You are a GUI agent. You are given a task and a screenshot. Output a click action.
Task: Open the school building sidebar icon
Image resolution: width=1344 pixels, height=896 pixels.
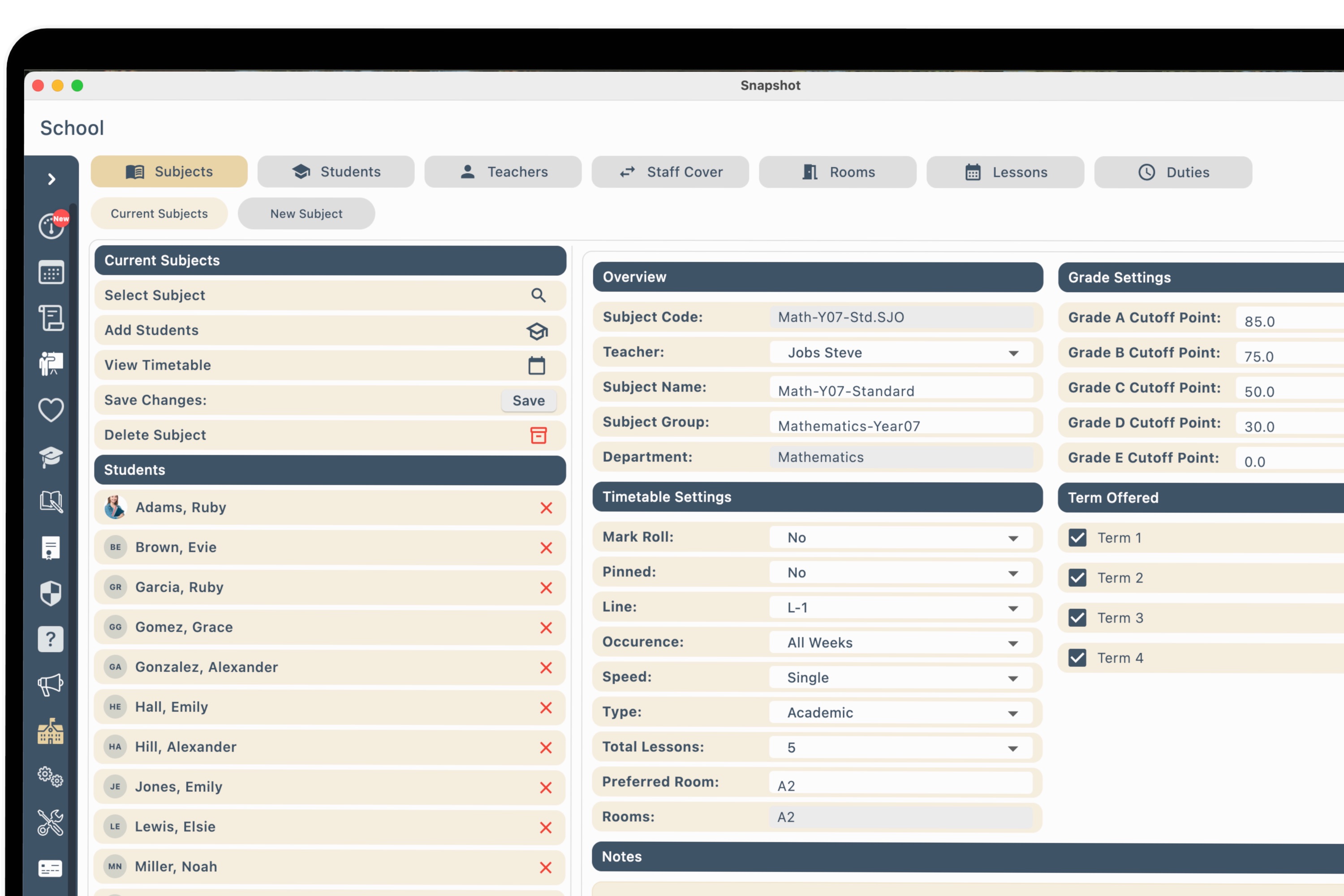[51, 731]
